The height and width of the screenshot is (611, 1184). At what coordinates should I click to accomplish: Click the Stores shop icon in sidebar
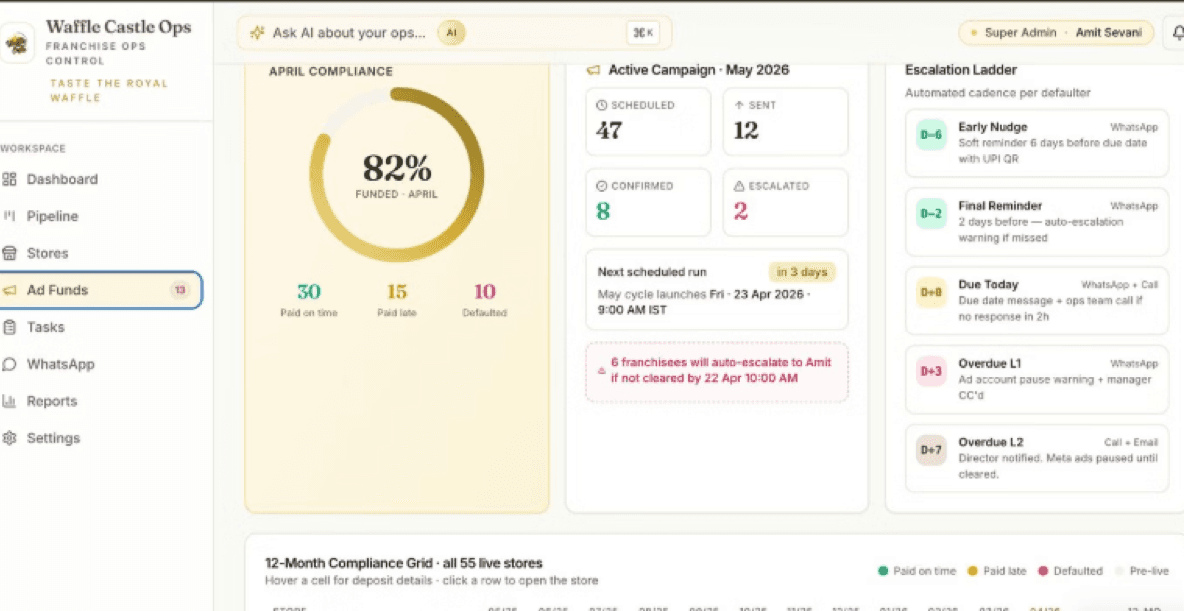click(9, 253)
